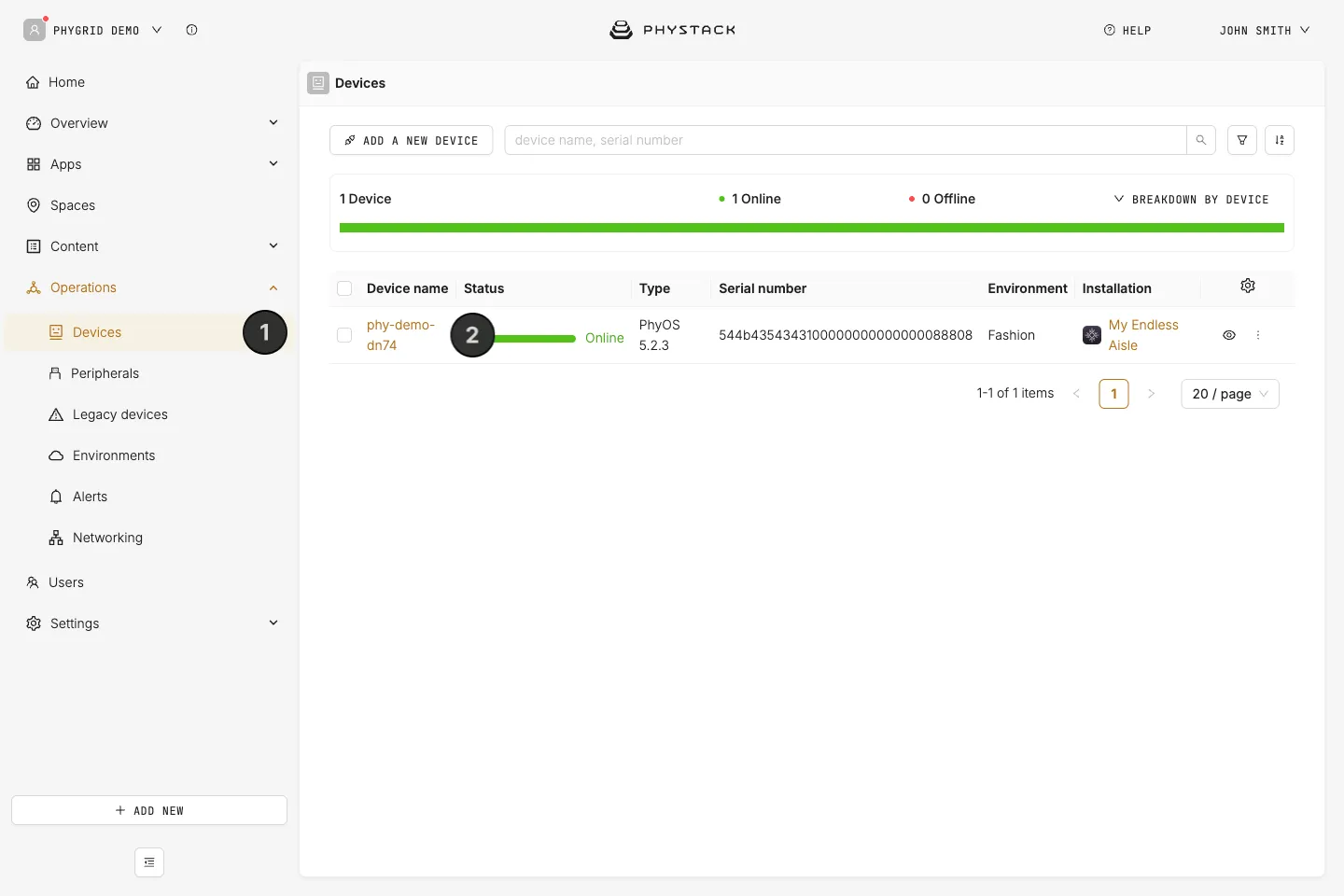Screen dimensions: 1344x896
Task: Open the Phygrid Demo tenant switcher
Action: pos(107,30)
